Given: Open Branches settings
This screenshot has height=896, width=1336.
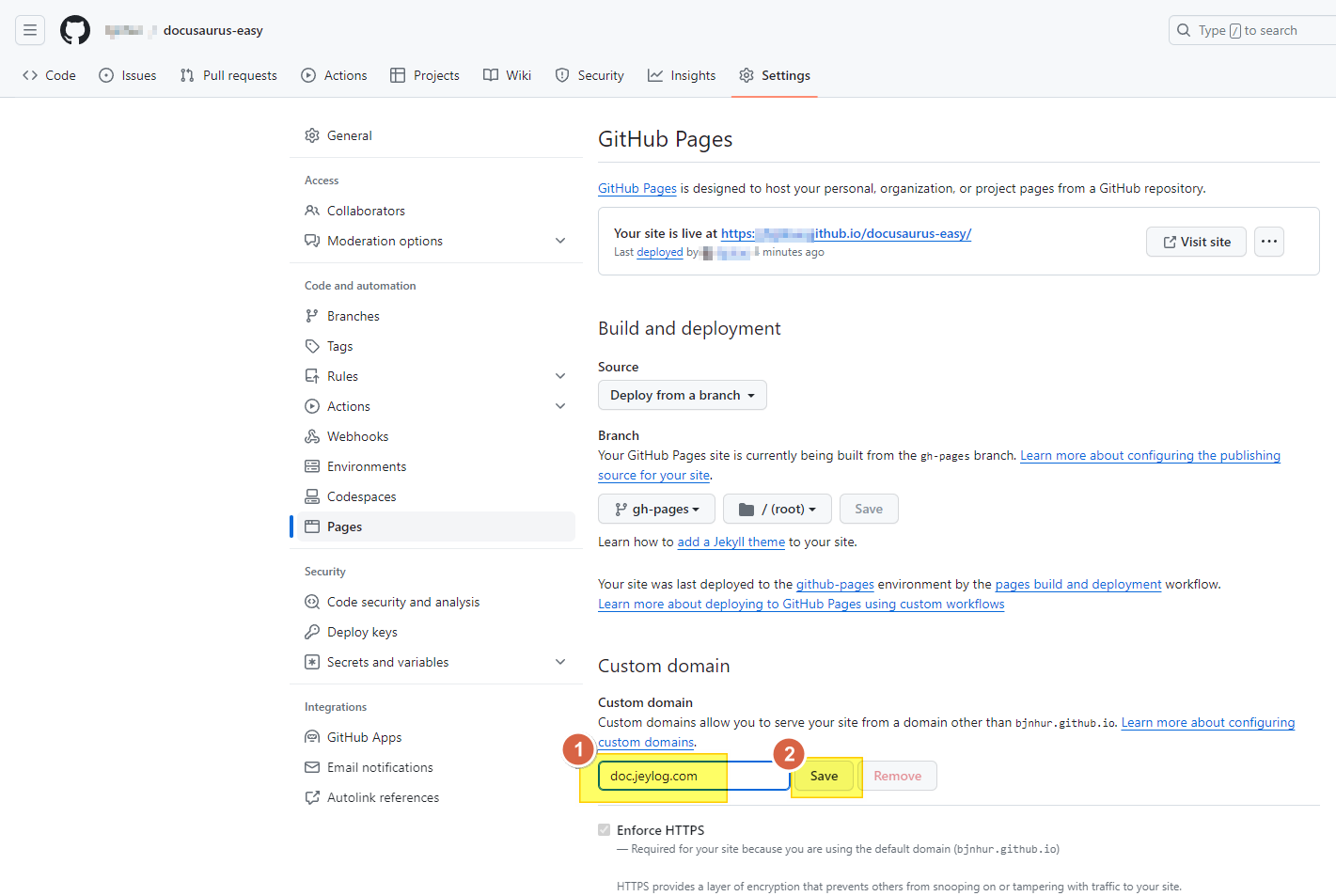Looking at the screenshot, I should (x=436, y=316).
